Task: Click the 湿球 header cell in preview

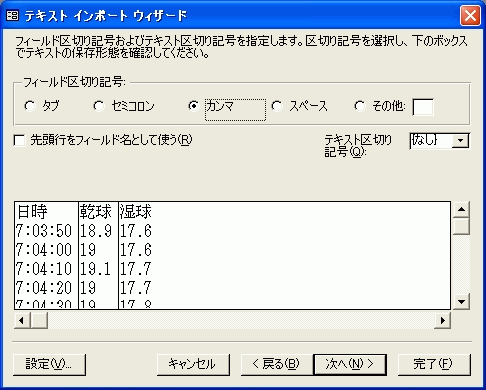Action: click(x=135, y=211)
